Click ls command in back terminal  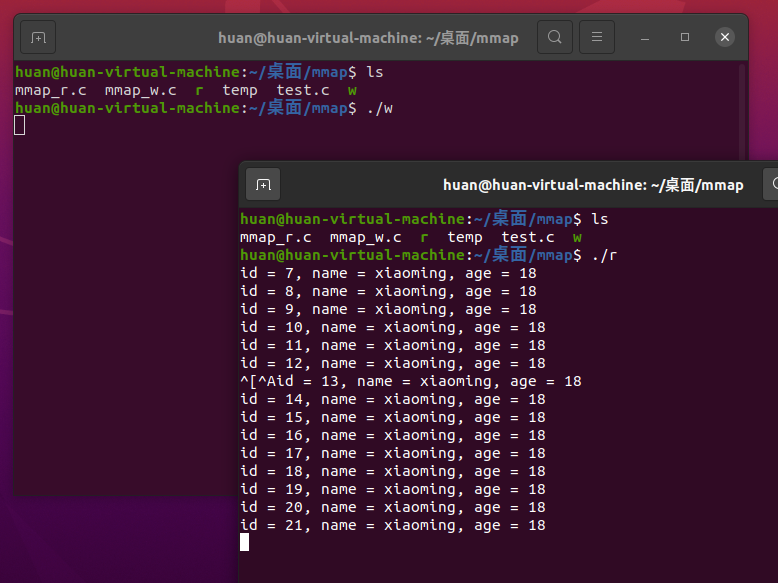tap(375, 72)
